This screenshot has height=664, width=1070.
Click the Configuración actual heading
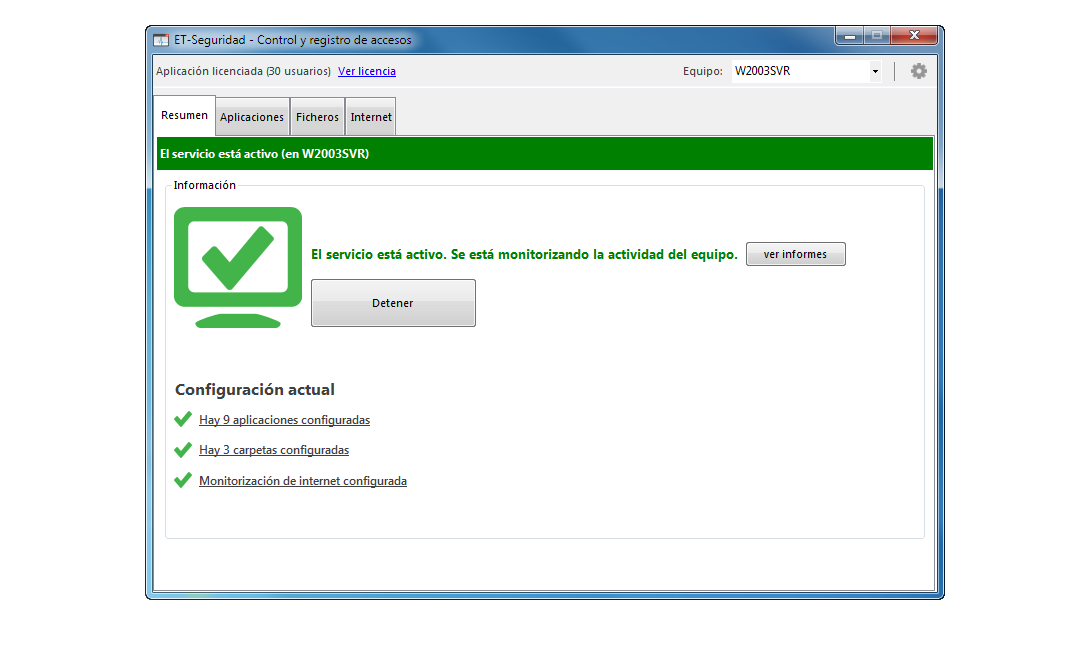coord(255,390)
